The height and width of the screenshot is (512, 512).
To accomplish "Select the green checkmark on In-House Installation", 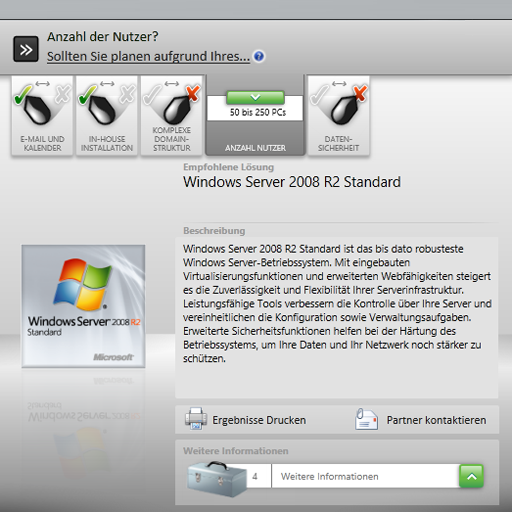I will (88, 94).
